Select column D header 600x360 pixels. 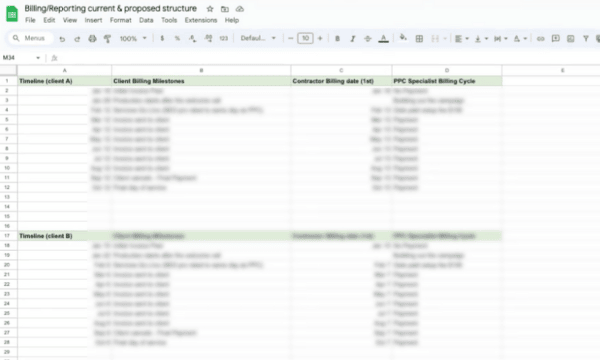coord(447,70)
